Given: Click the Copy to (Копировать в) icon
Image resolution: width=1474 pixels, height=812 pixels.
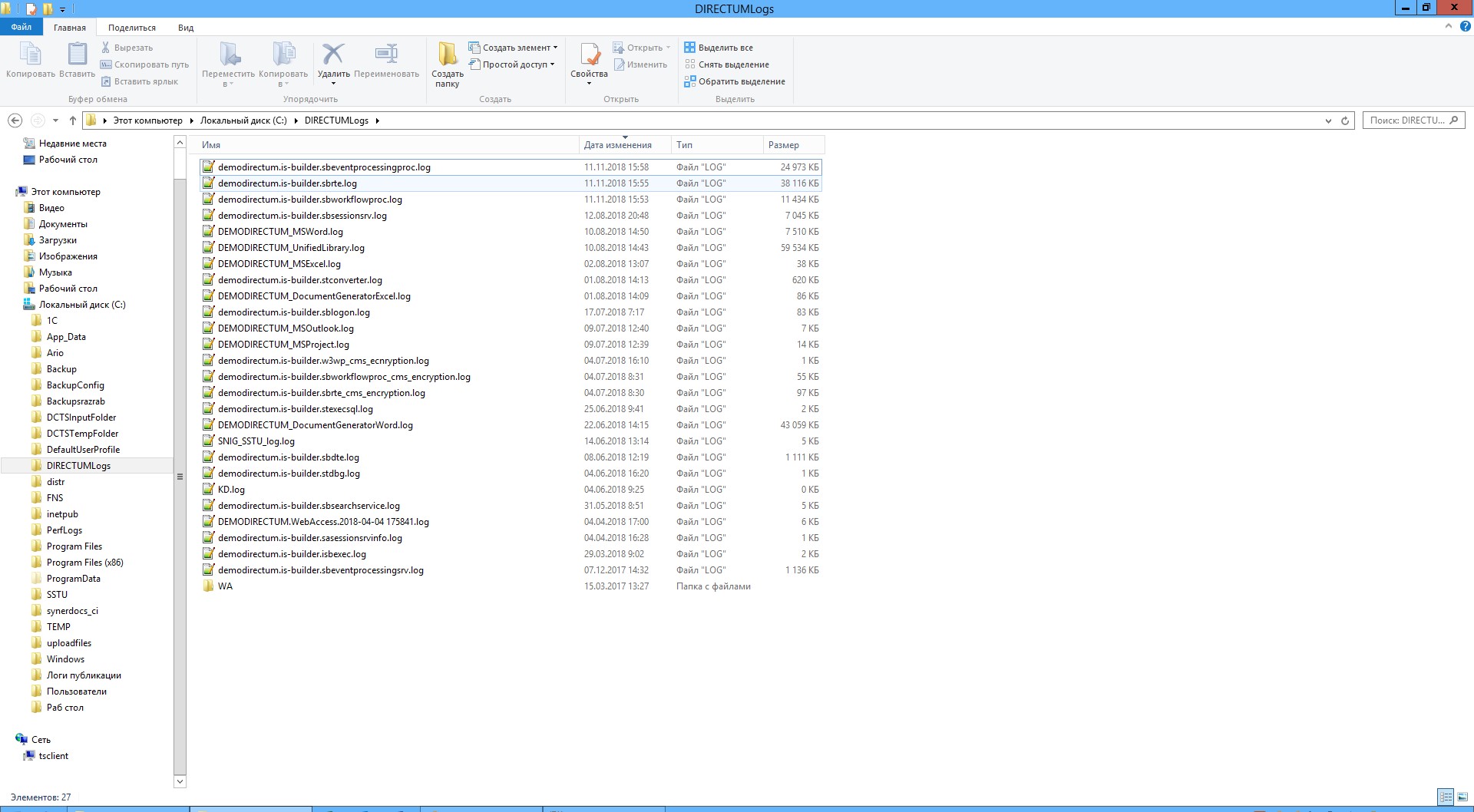Looking at the screenshot, I should 283,54.
